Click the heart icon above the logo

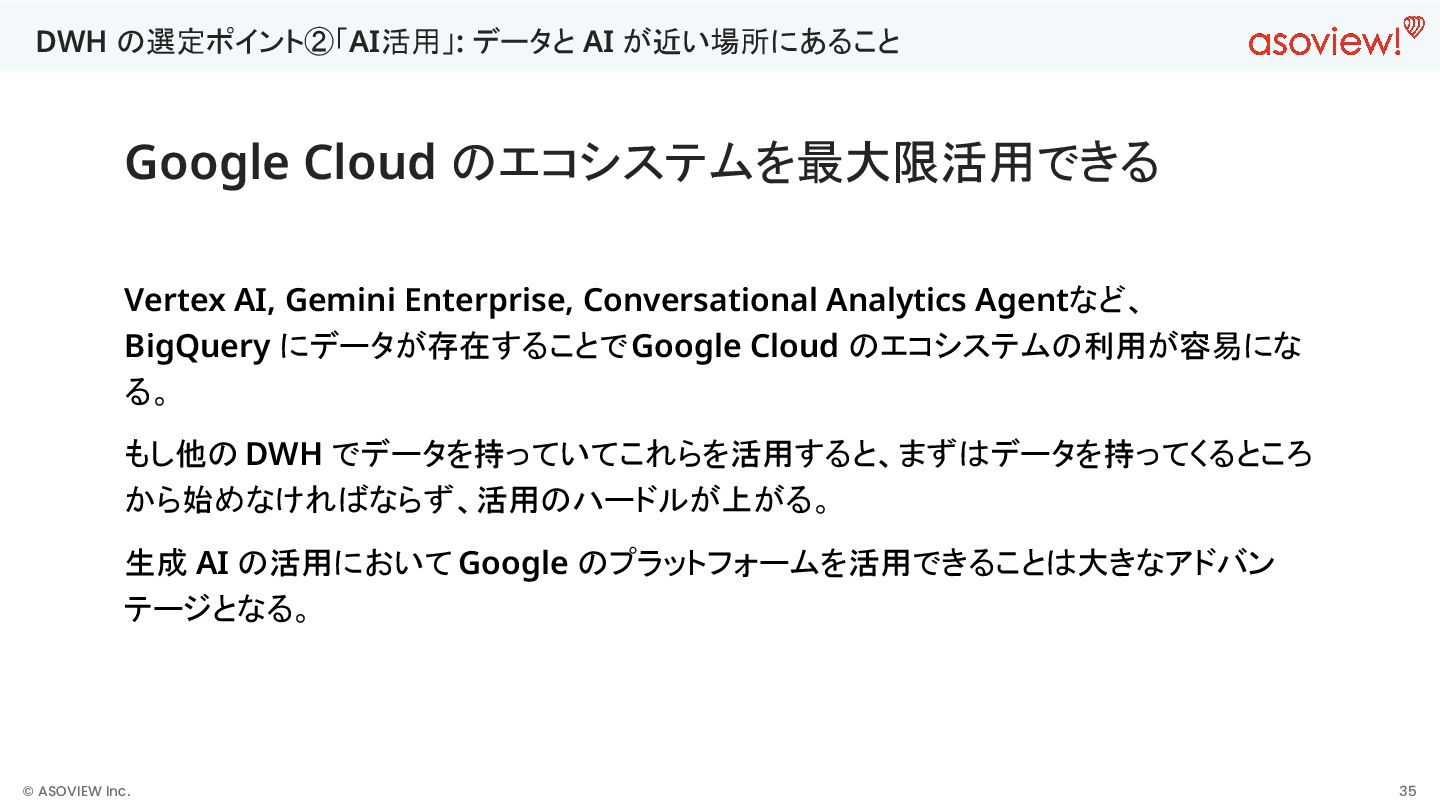1413,25
